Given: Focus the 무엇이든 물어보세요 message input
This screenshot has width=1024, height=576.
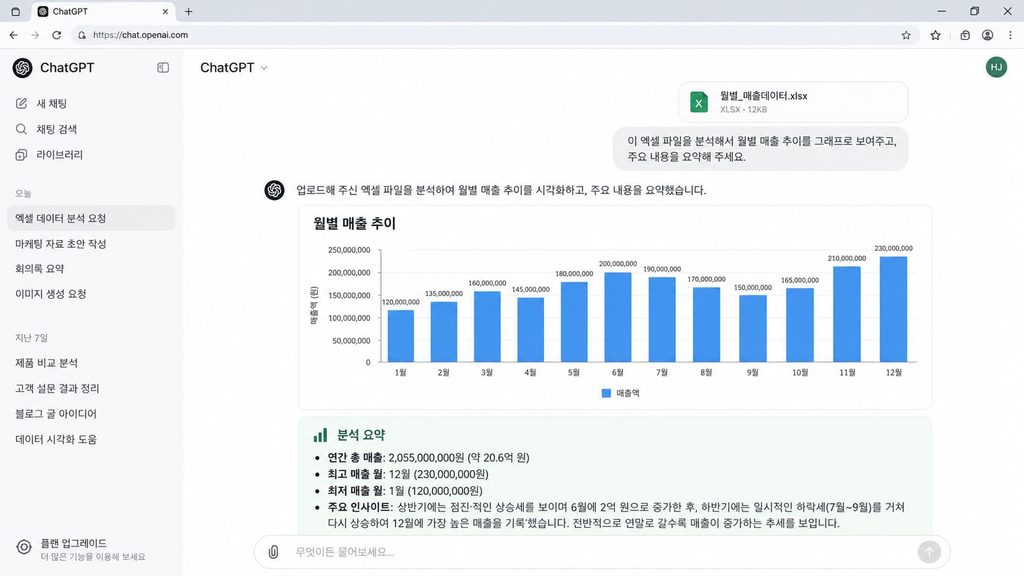Looking at the screenshot, I should click(601, 552).
